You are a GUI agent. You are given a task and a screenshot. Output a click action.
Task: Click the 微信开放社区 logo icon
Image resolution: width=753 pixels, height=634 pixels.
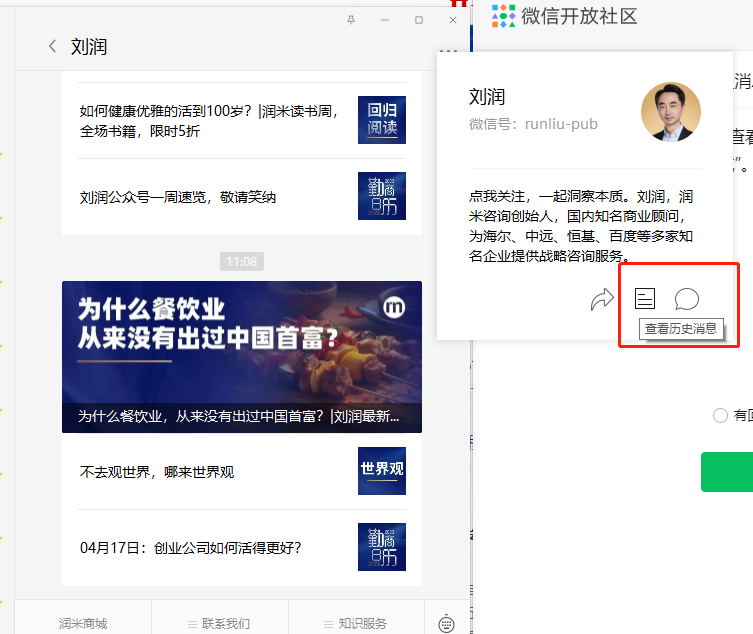click(x=503, y=16)
